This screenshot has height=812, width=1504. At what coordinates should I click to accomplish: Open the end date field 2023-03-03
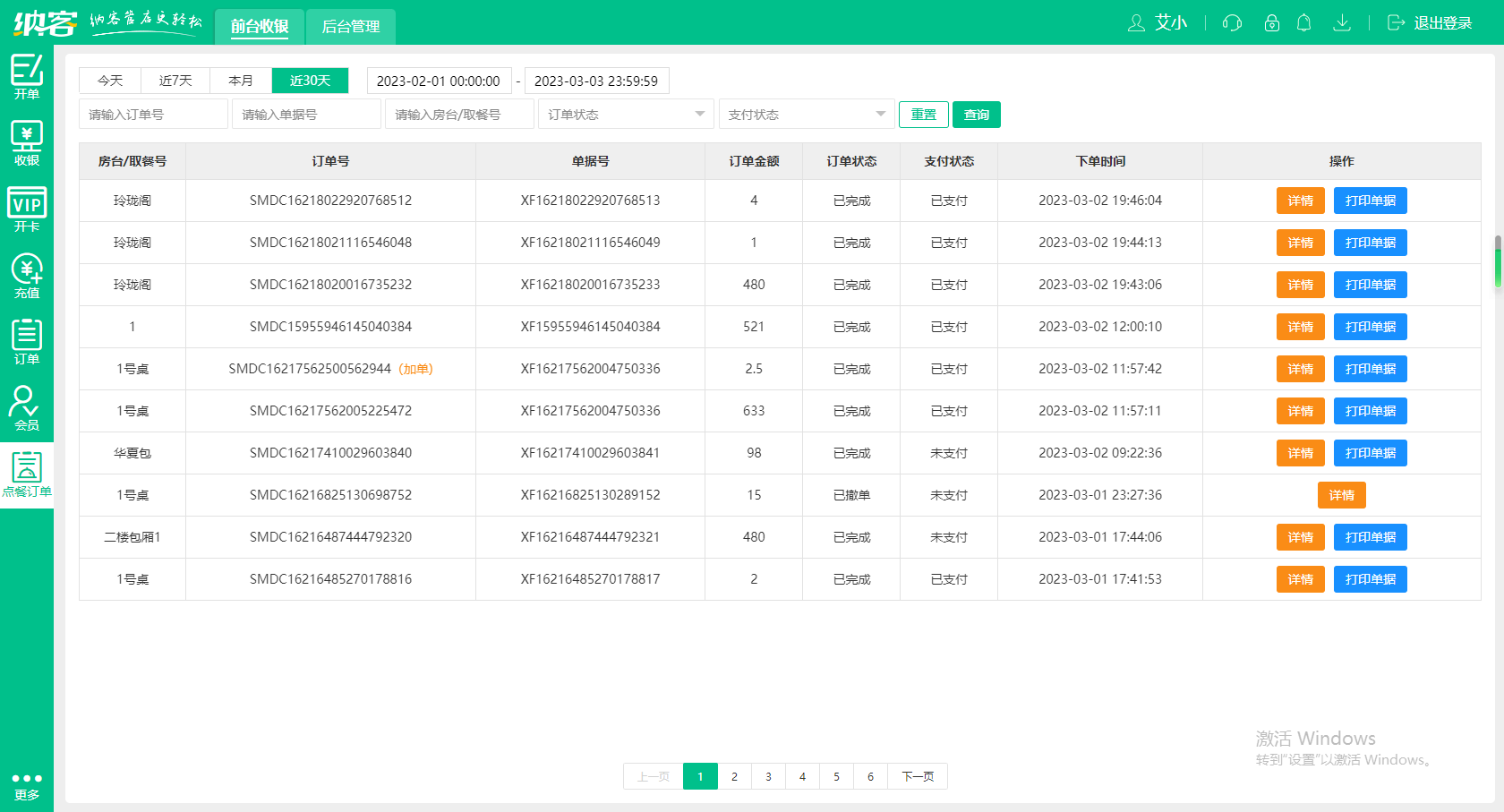pyautogui.click(x=596, y=81)
